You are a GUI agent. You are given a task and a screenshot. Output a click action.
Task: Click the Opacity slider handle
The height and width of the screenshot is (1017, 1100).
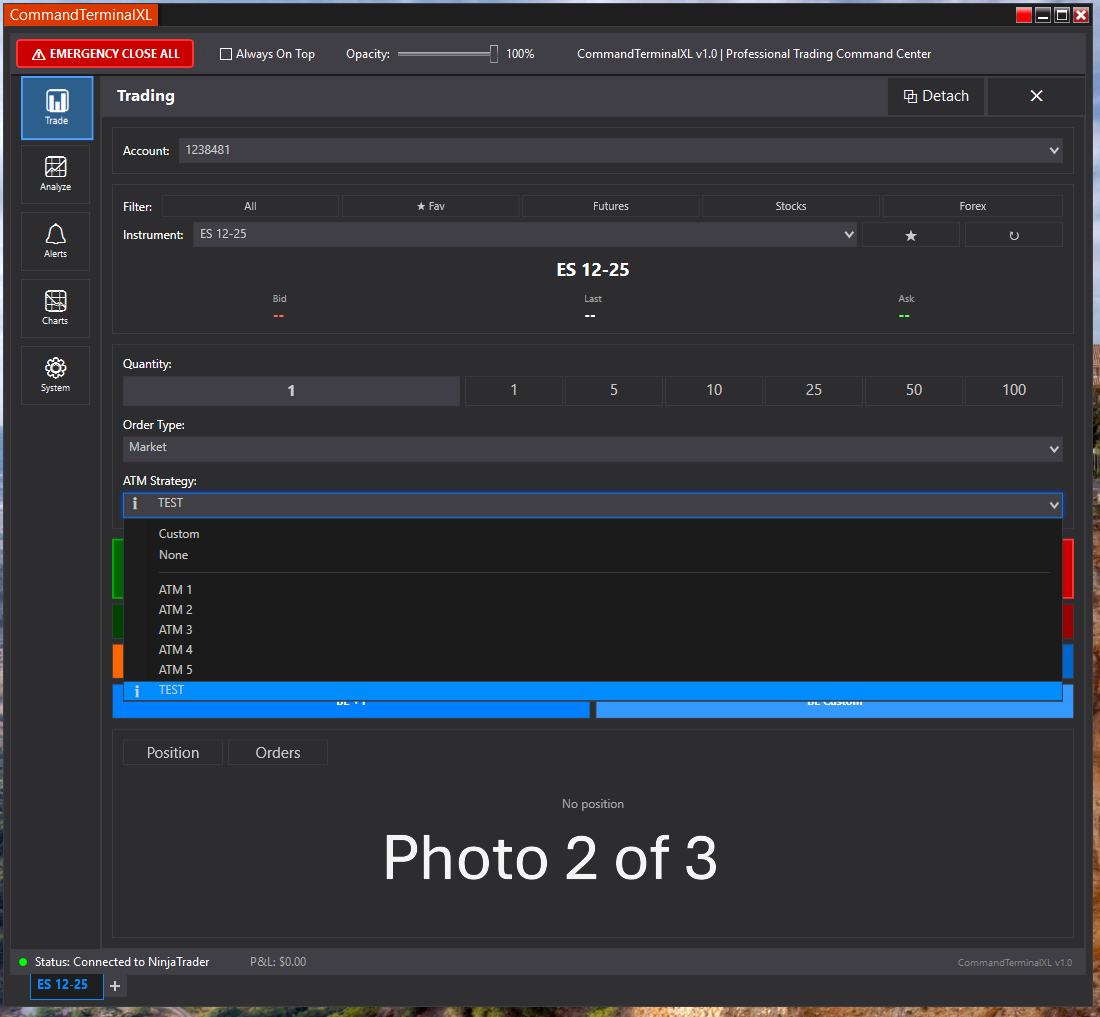point(494,54)
